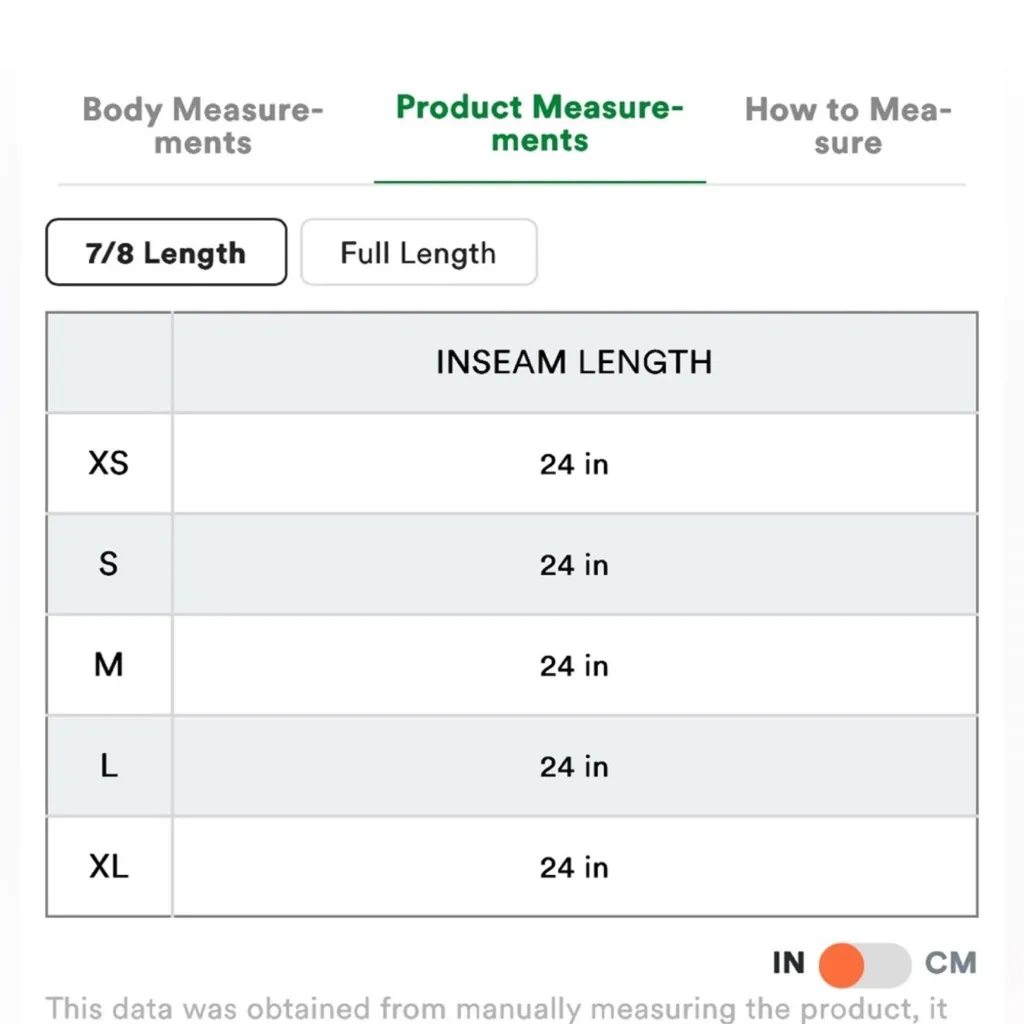
Task: Click the M size row label
Action: [x=109, y=665]
